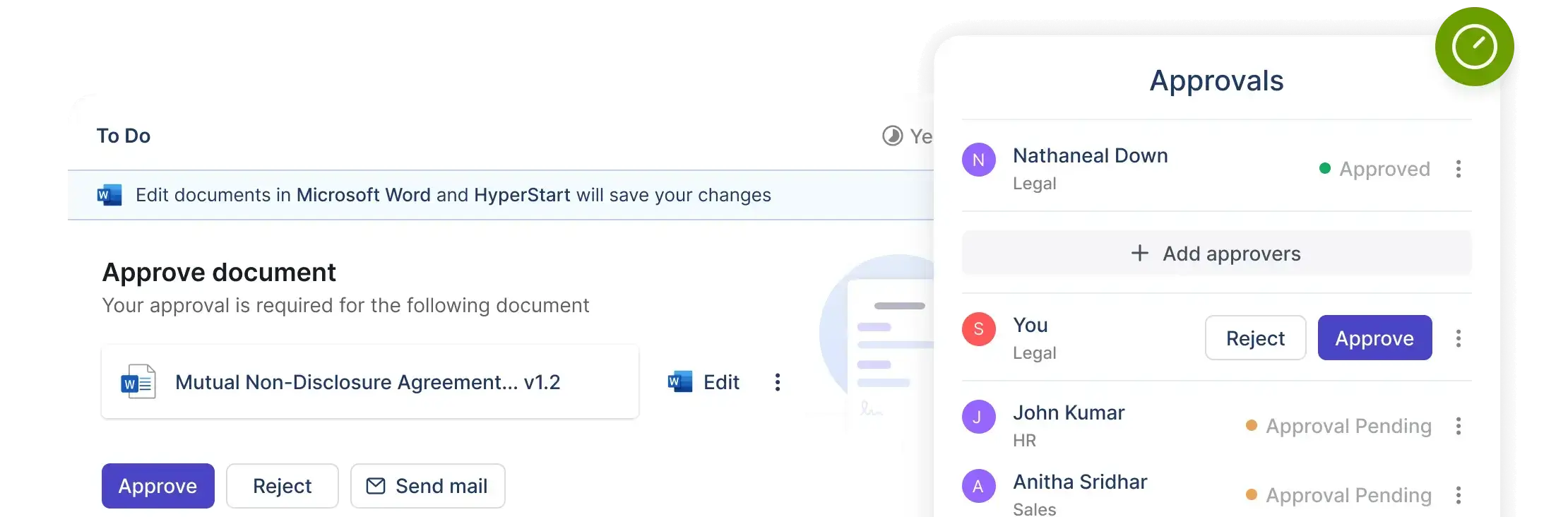Click Add approvers

click(1216, 254)
